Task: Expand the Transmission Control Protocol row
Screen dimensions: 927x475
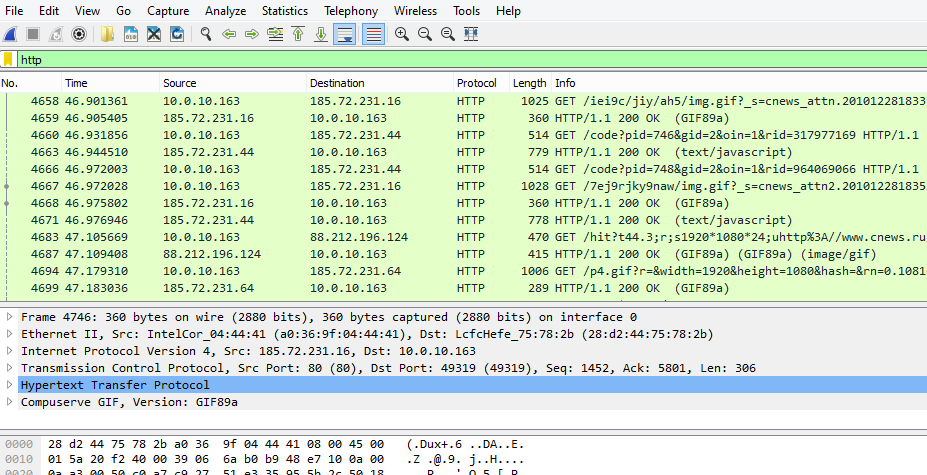Action: (x=10, y=368)
